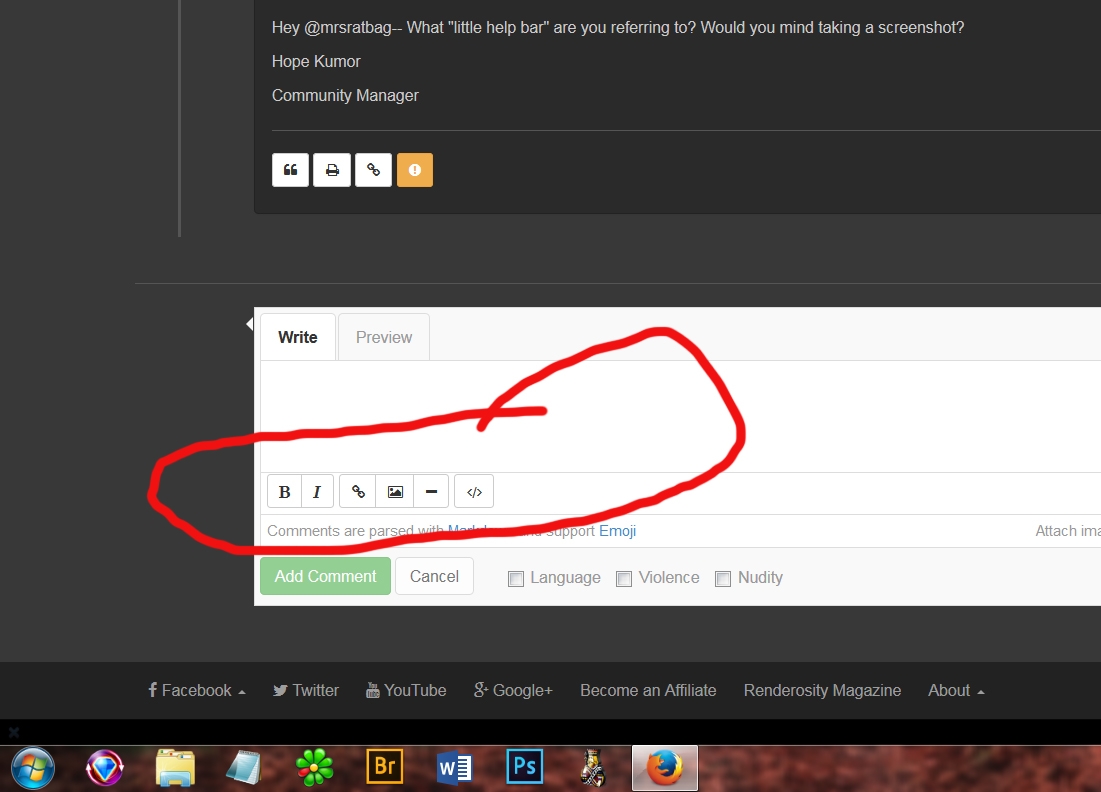Switch to the Write tab
Image resolution: width=1101 pixels, height=792 pixels.
click(x=298, y=337)
